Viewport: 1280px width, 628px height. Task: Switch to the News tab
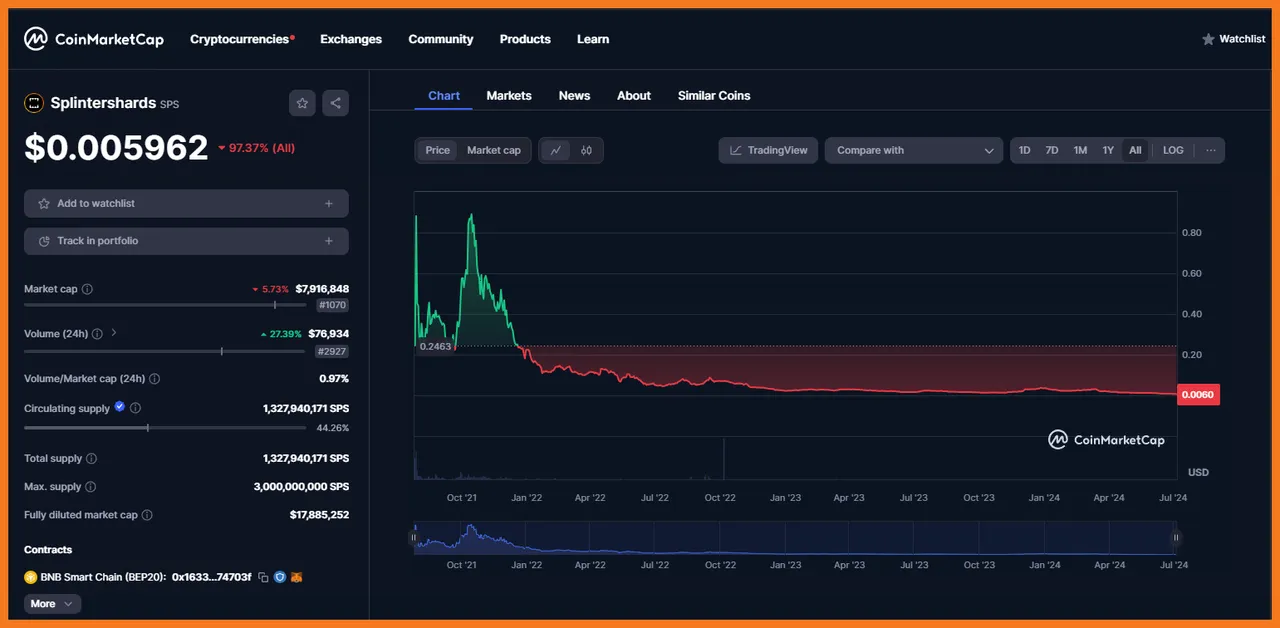point(574,96)
